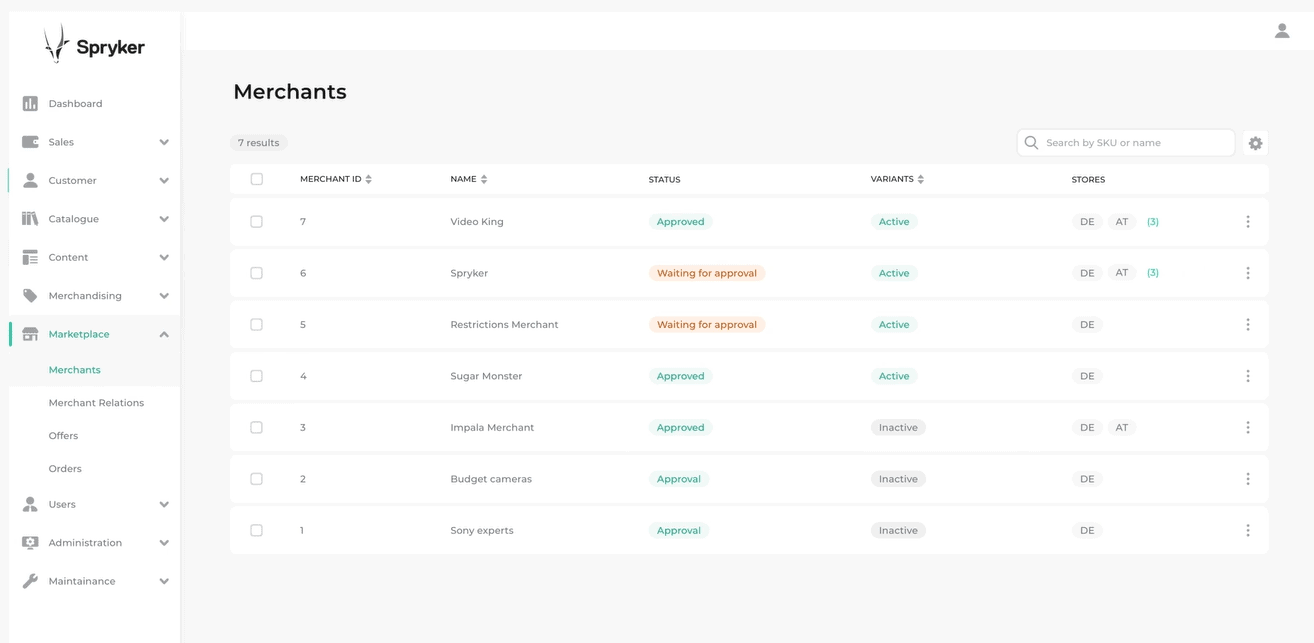Open actions menu for Sugar Monster
Viewport: 1314px width, 643px height.
[1248, 376]
